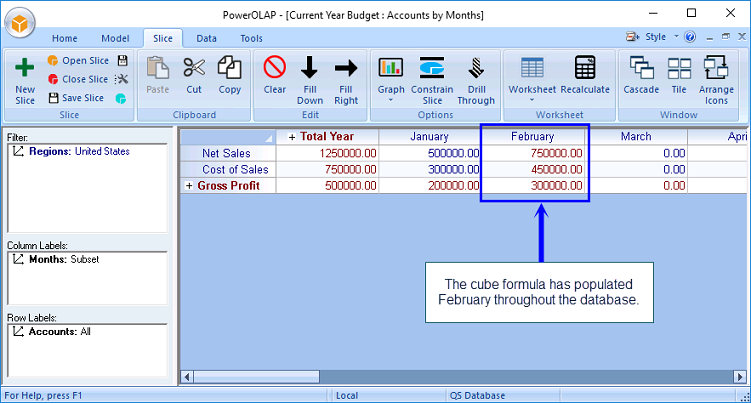Copy selection with the Copy icon
This screenshot has height=403, width=751.
pos(229,68)
